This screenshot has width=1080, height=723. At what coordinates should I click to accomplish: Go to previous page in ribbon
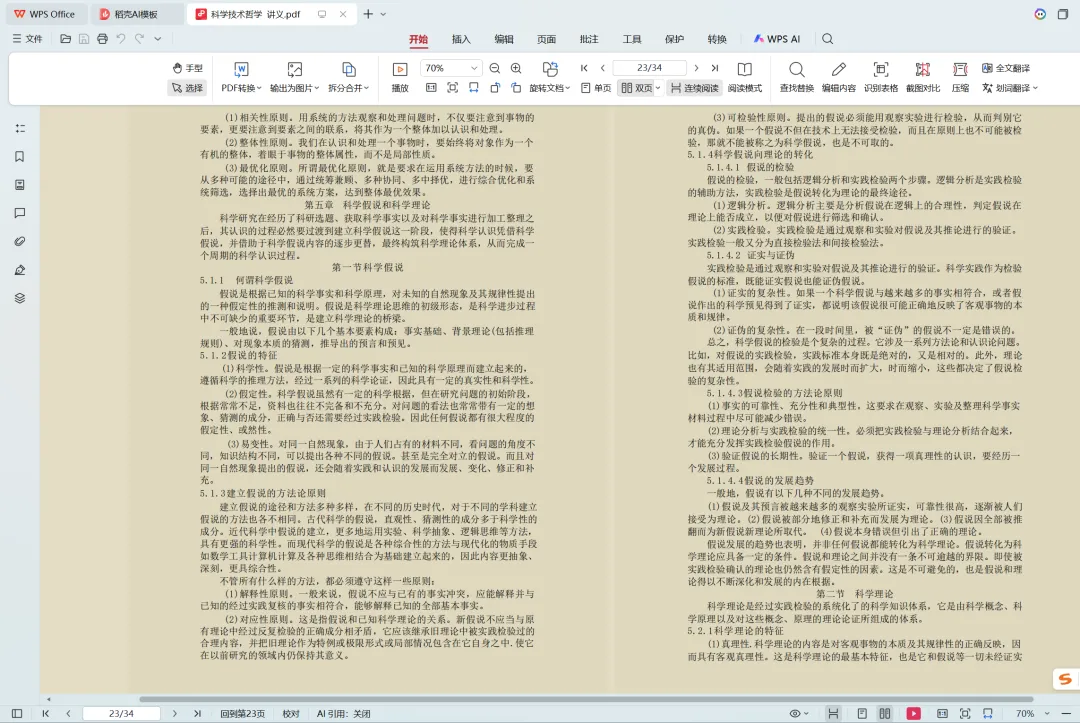click(603, 67)
